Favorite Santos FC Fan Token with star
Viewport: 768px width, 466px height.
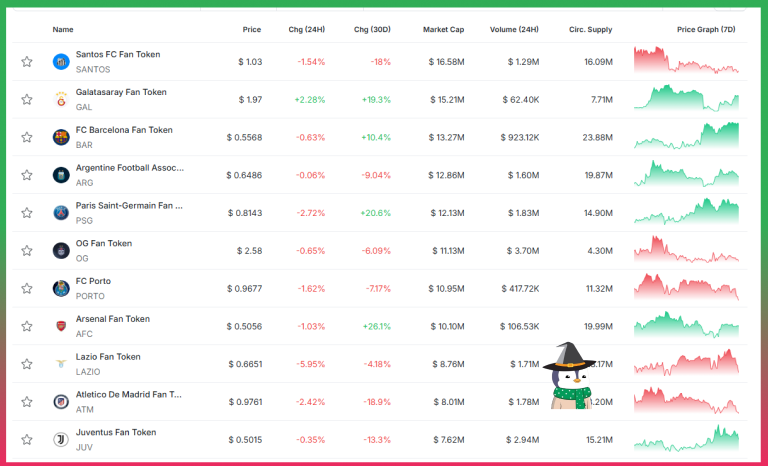(x=27, y=62)
